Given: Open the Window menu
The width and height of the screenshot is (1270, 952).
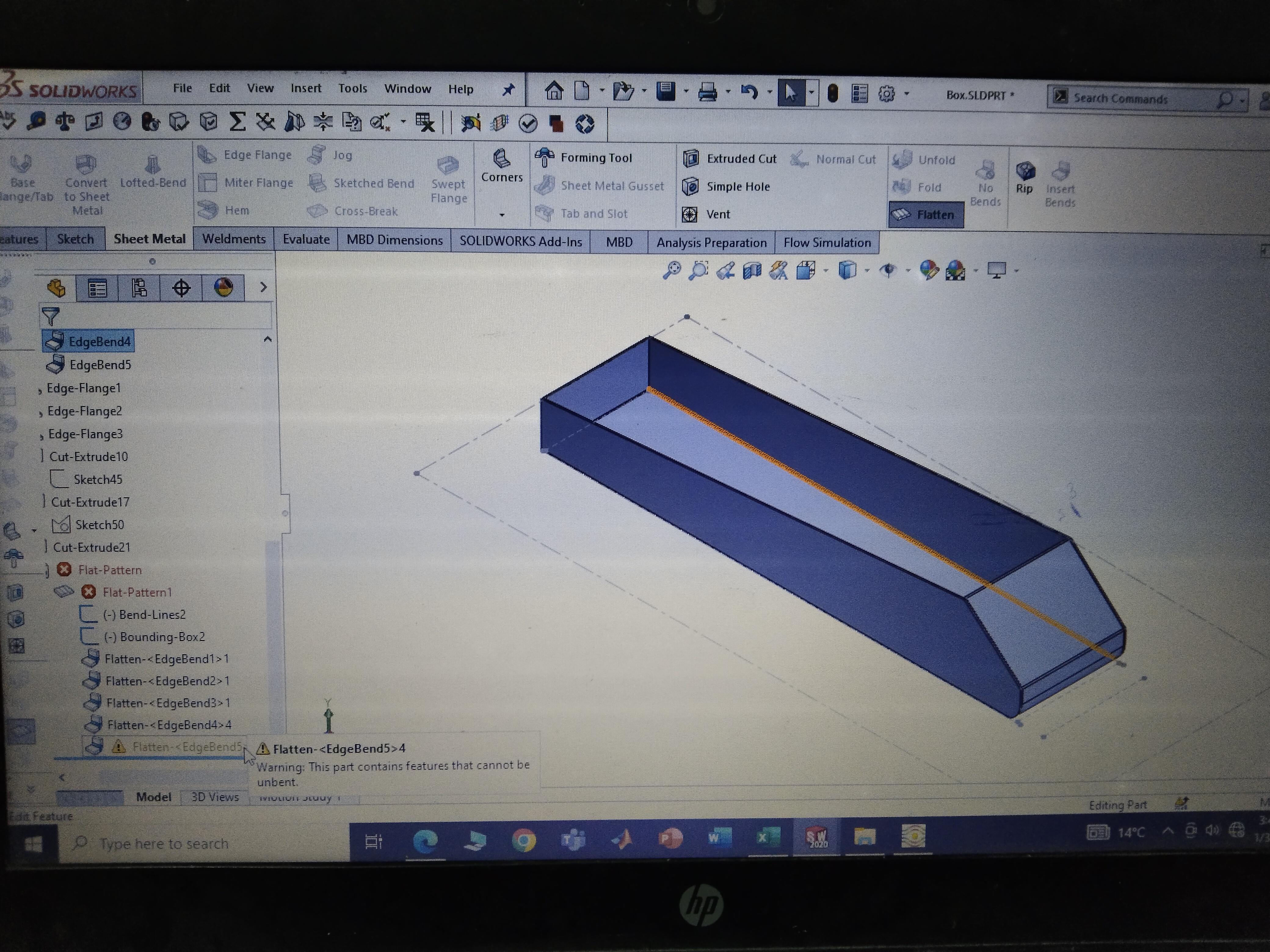Looking at the screenshot, I should pos(408,89).
